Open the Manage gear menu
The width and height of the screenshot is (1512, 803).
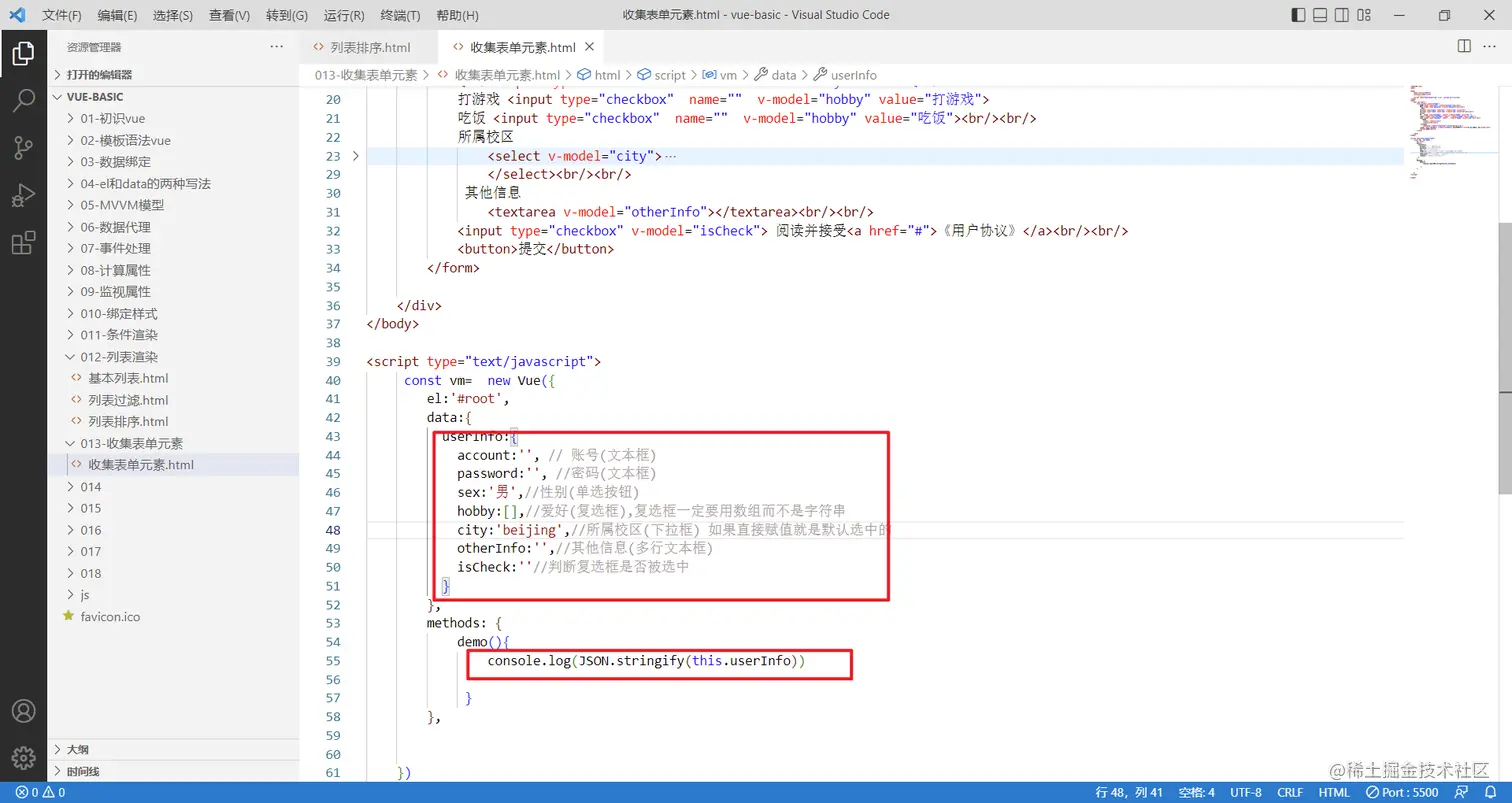tap(23, 757)
